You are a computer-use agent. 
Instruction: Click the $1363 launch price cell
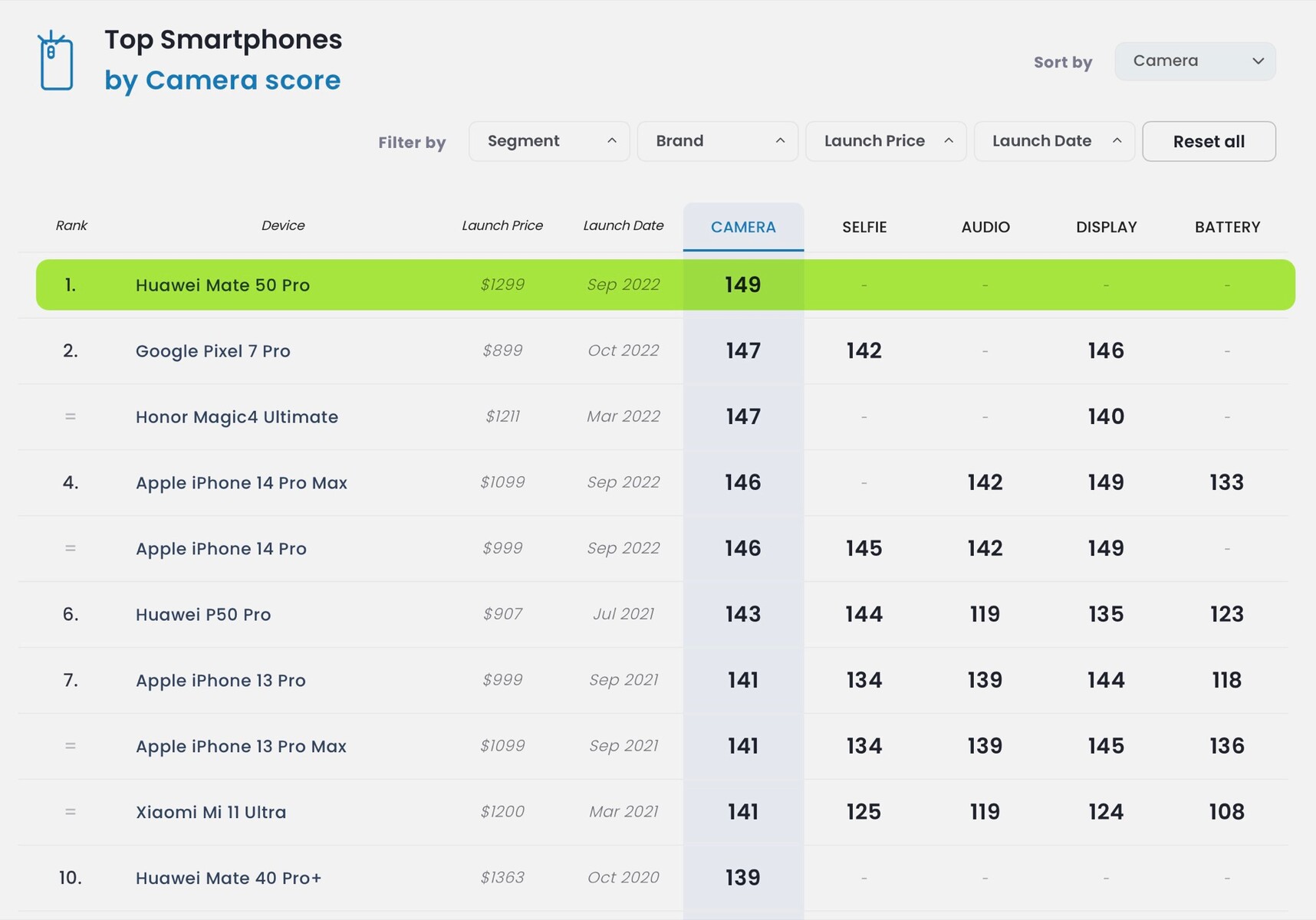[502, 878]
